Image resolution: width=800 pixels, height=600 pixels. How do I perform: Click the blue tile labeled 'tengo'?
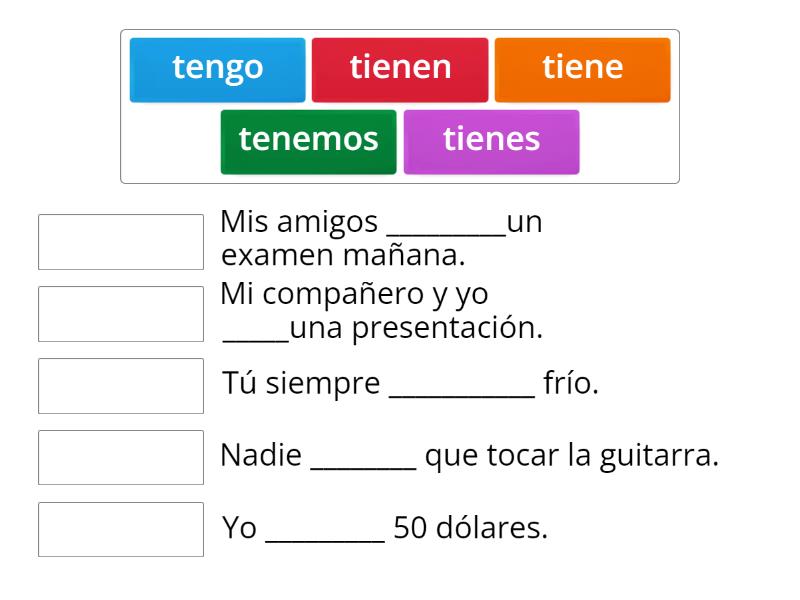point(217,68)
